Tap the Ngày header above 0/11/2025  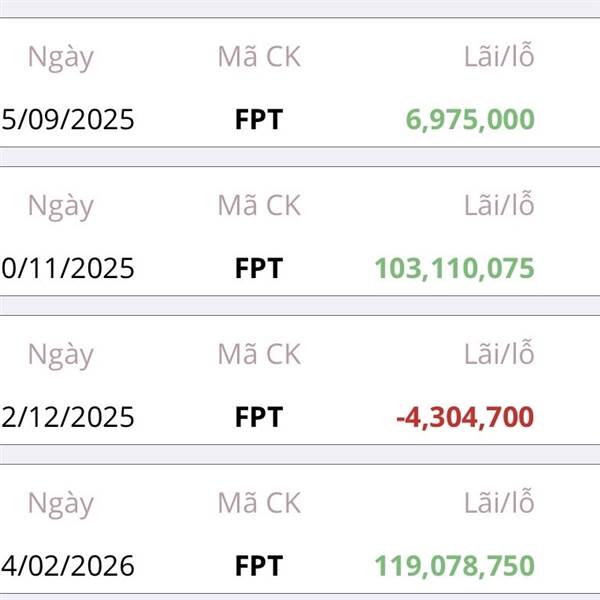point(60,206)
